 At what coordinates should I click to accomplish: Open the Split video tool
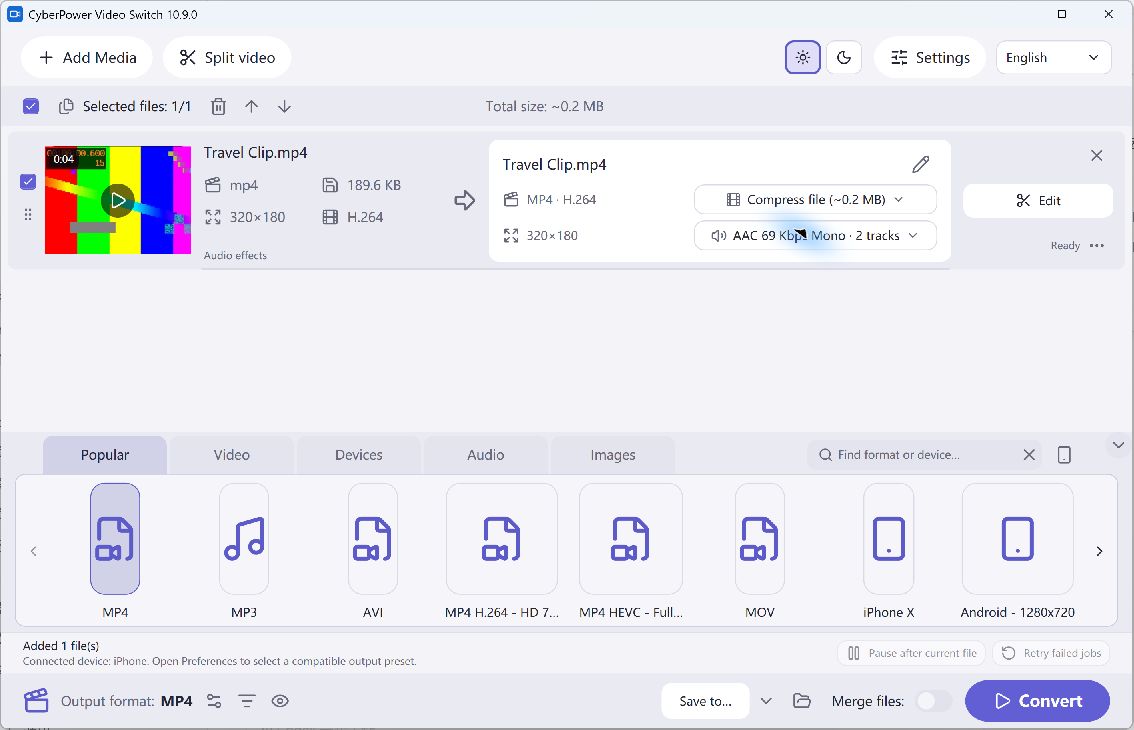coord(227,58)
